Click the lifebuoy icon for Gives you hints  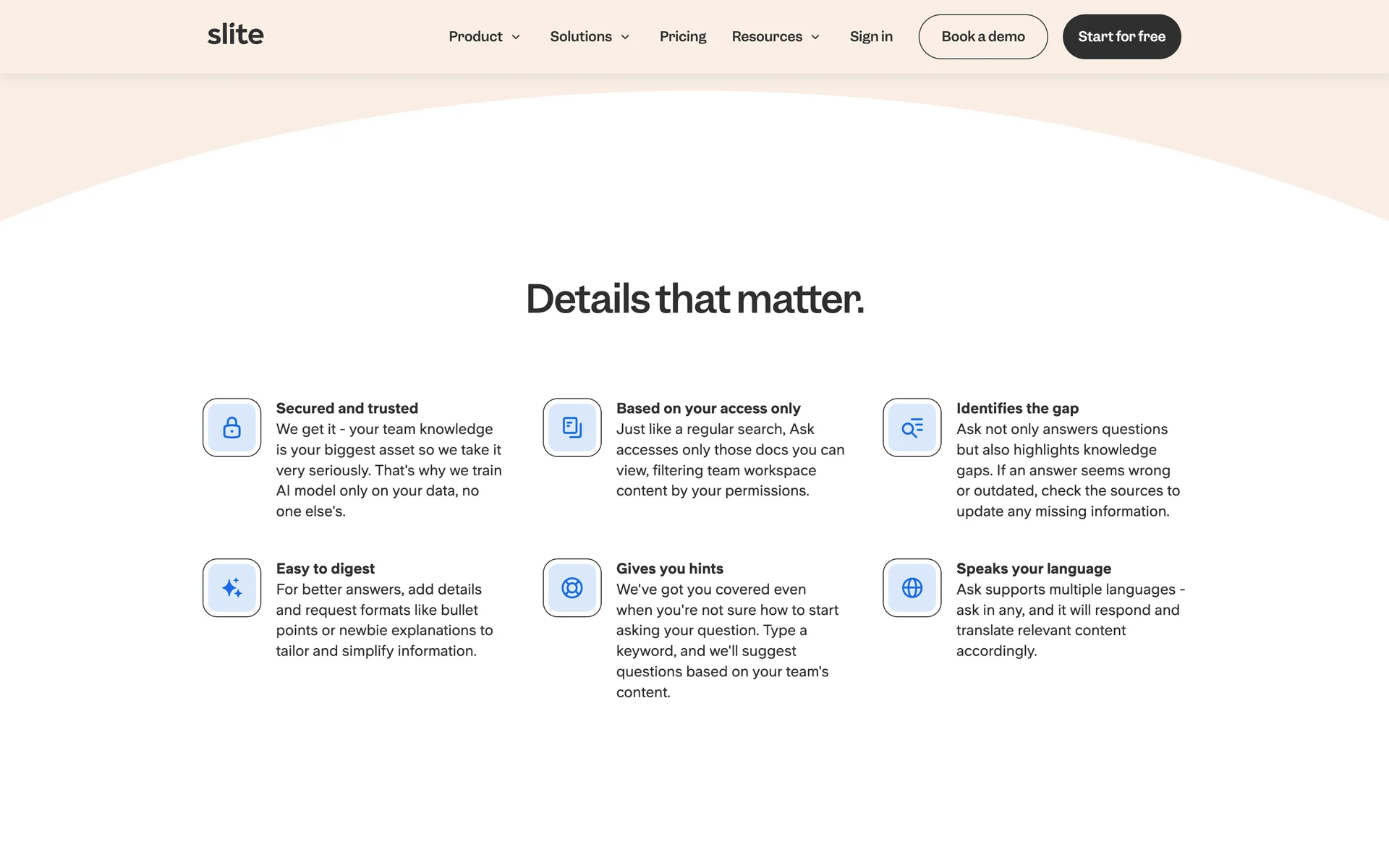(572, 587)
